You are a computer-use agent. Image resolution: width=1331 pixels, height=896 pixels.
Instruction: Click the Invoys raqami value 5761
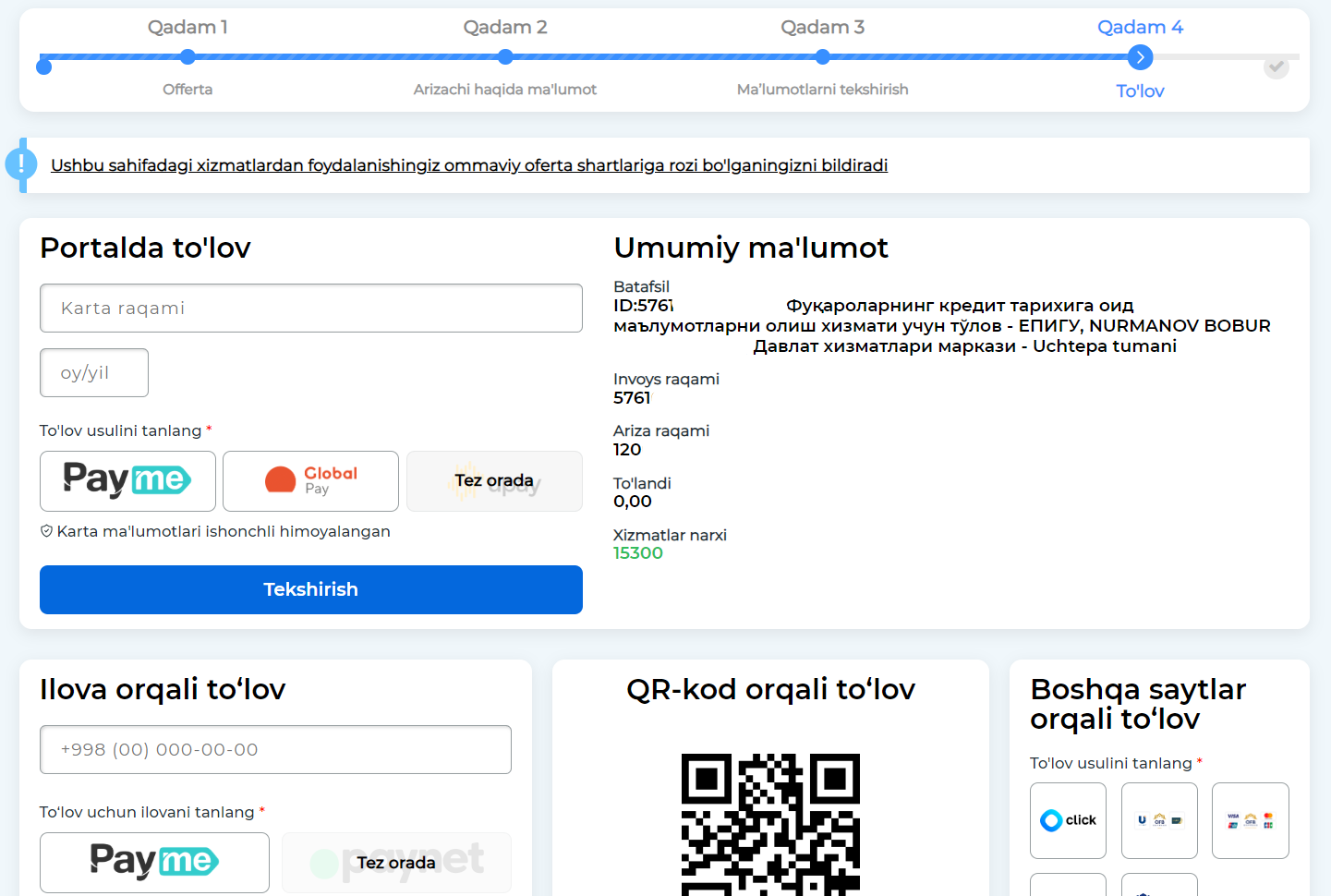click(x=632, y=398)
